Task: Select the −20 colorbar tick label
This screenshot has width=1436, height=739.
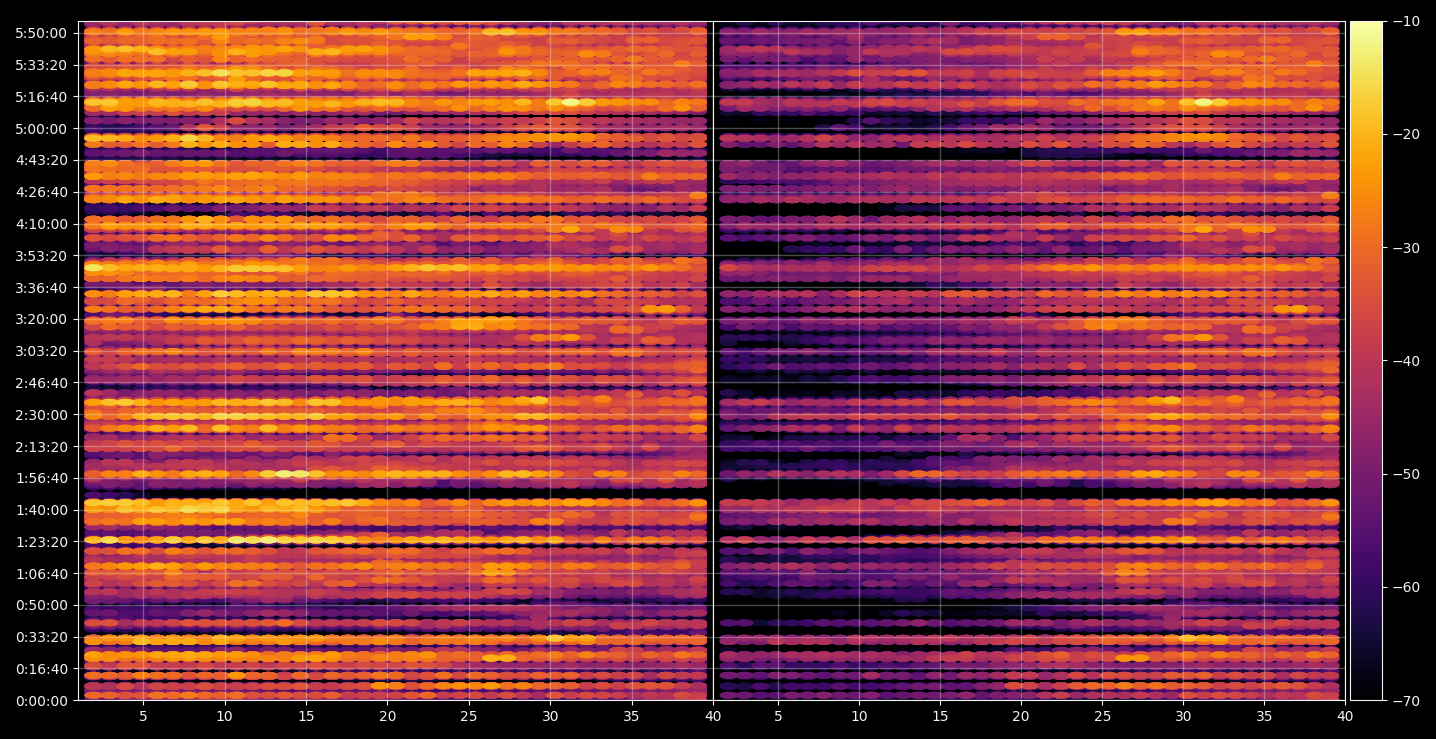Action: point(1405,134)
